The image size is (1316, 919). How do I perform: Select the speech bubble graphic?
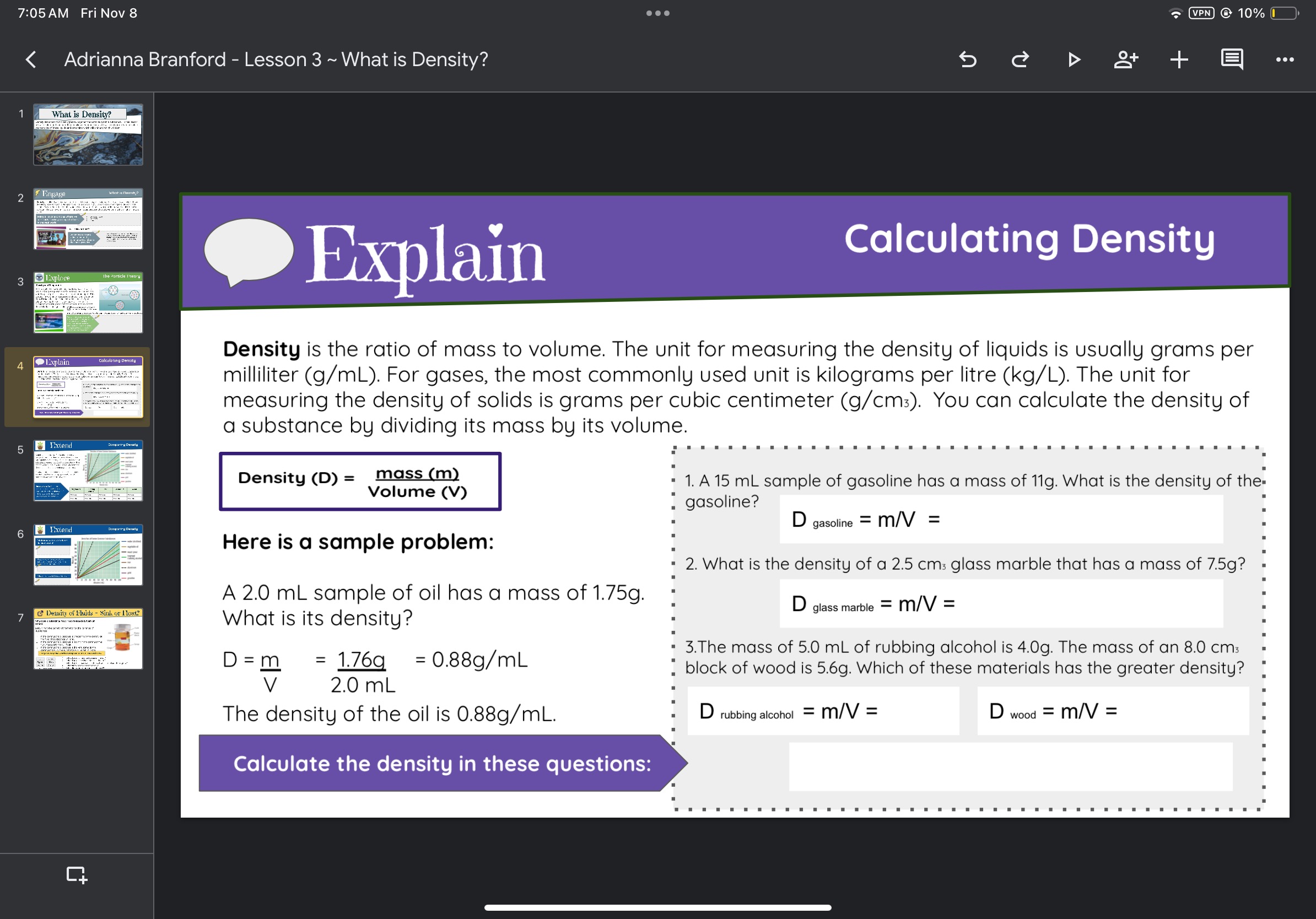coord(249,252)
